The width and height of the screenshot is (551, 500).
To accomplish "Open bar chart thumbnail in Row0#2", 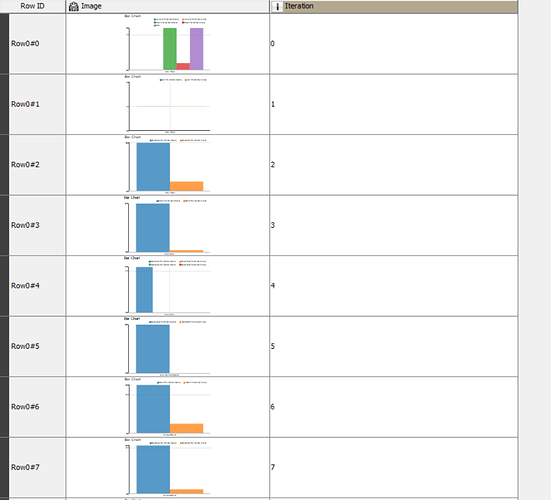I will pos(168,164).
